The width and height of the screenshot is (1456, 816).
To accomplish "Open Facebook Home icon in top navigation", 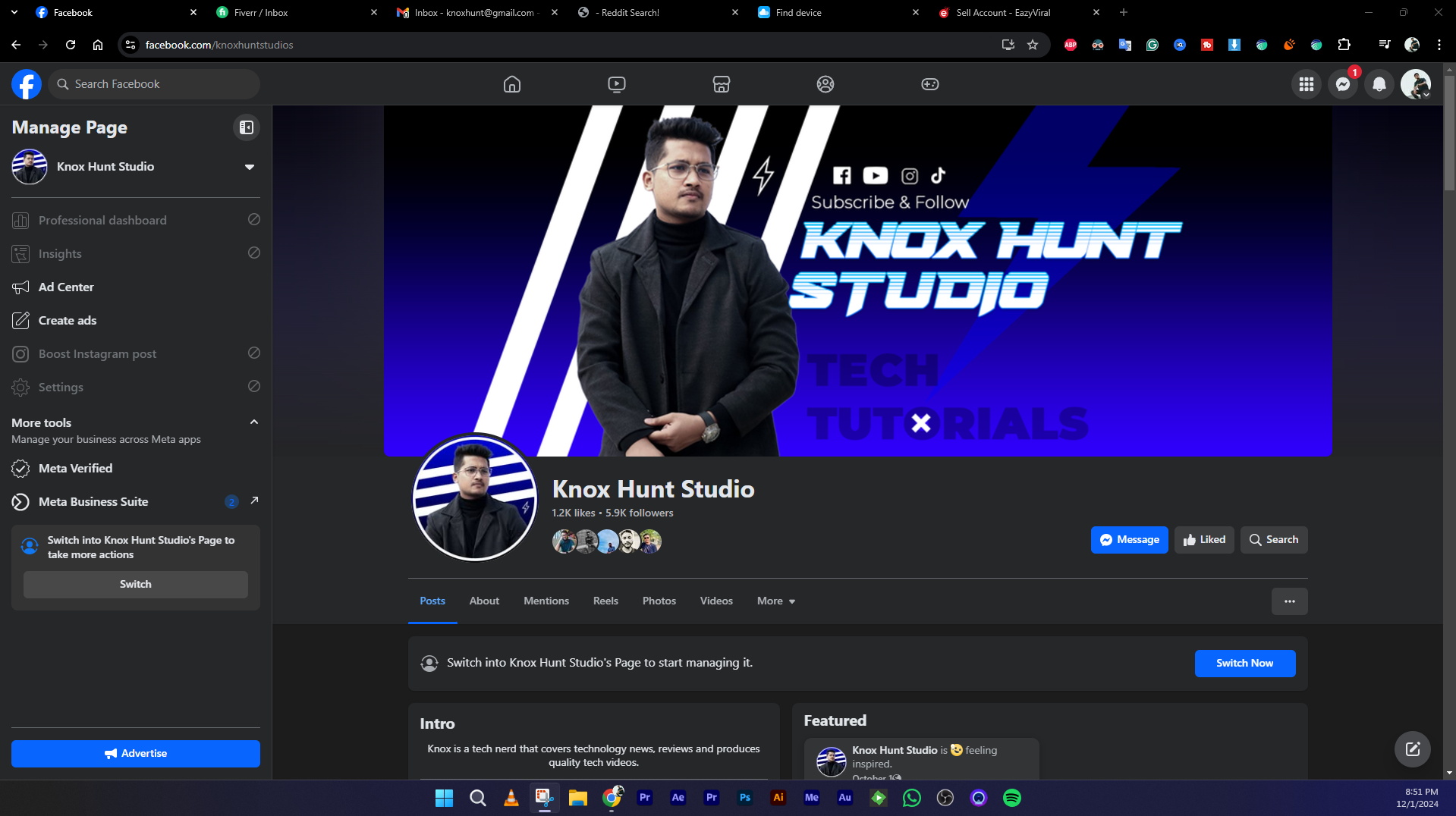I will point(512,84).
